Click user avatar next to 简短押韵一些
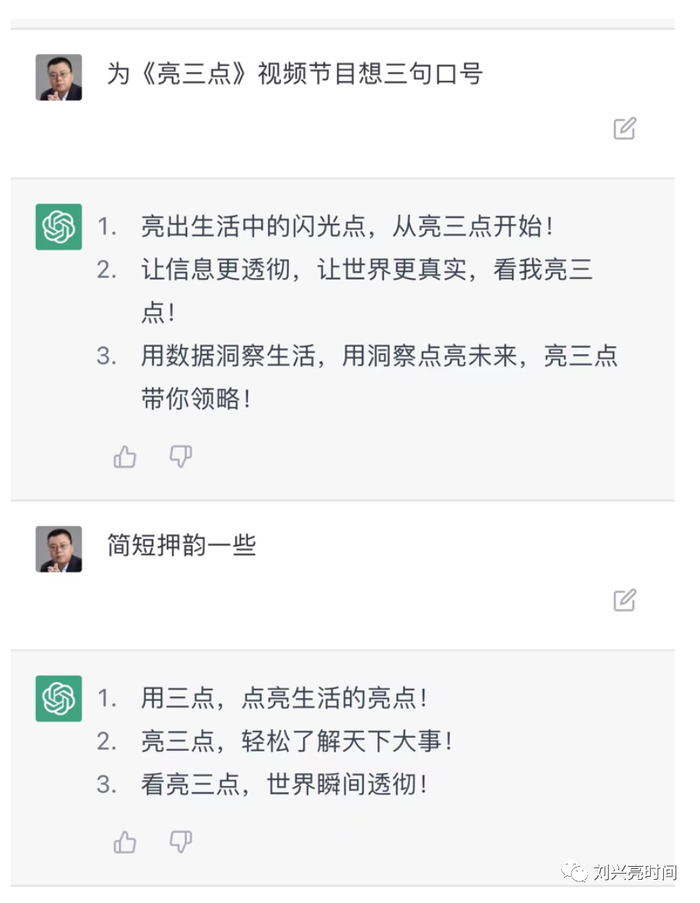The width and height of the screenshot is (700, 903). (x=59, y=549)
